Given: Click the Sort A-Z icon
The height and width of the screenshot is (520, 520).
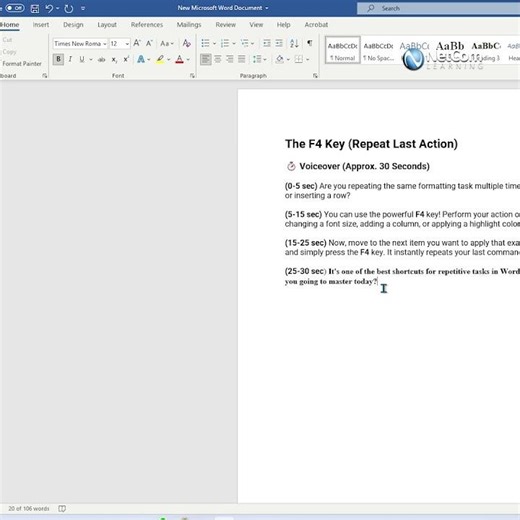Looking at the screenshot, I should [x=294, y=43].
